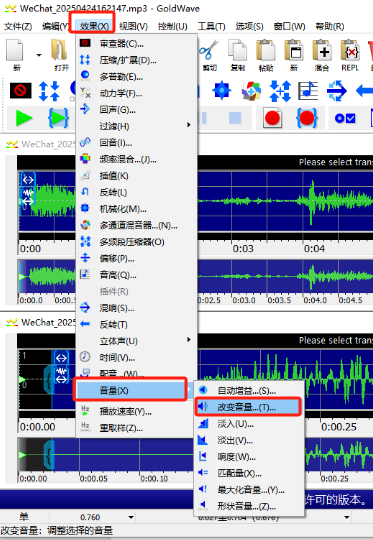The image size is (373, 540).
Task: Choose 淡入(U)... fade in entry
Action: 249,424
